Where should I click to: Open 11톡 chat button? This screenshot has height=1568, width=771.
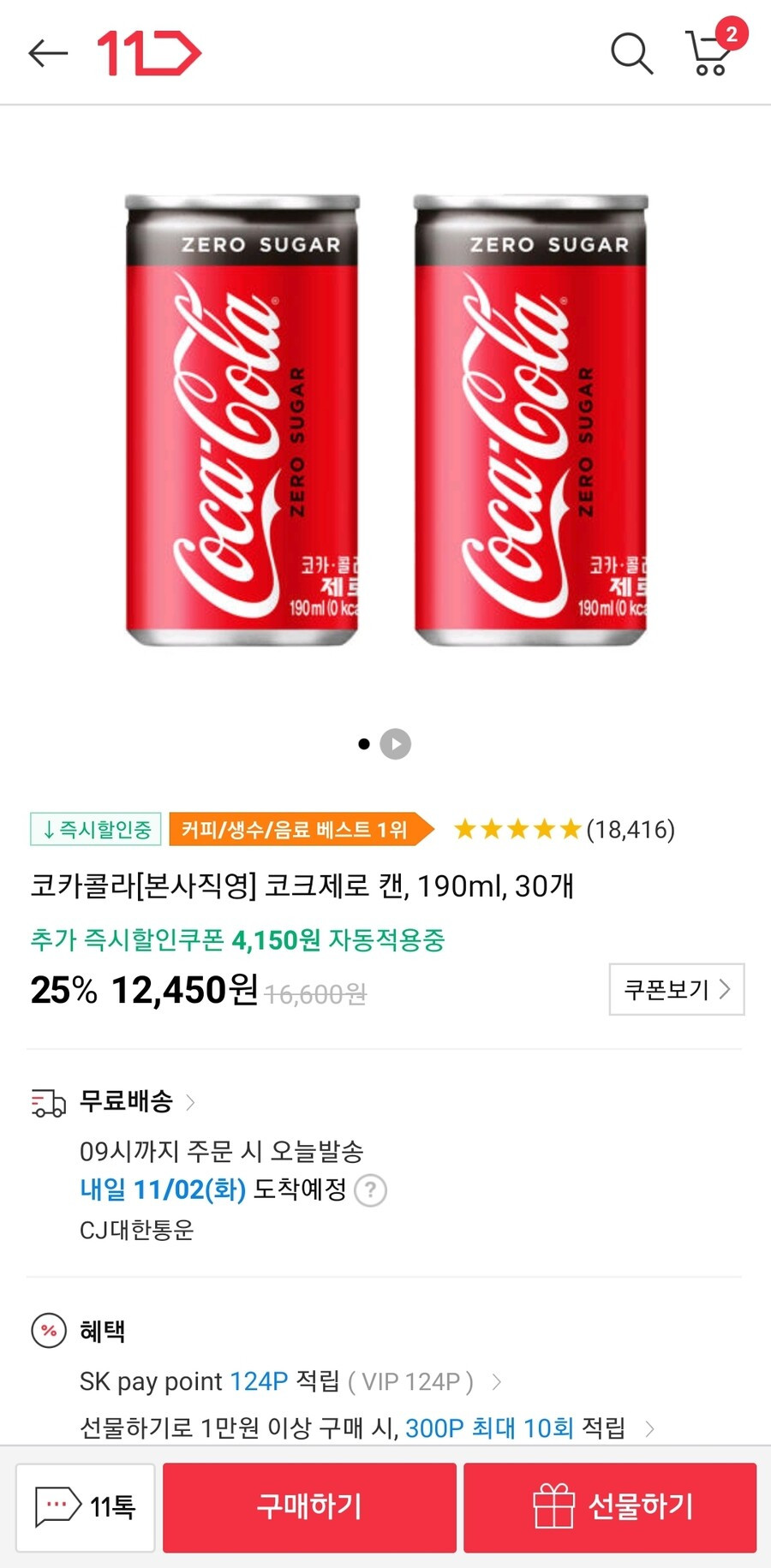(86, 1506)
